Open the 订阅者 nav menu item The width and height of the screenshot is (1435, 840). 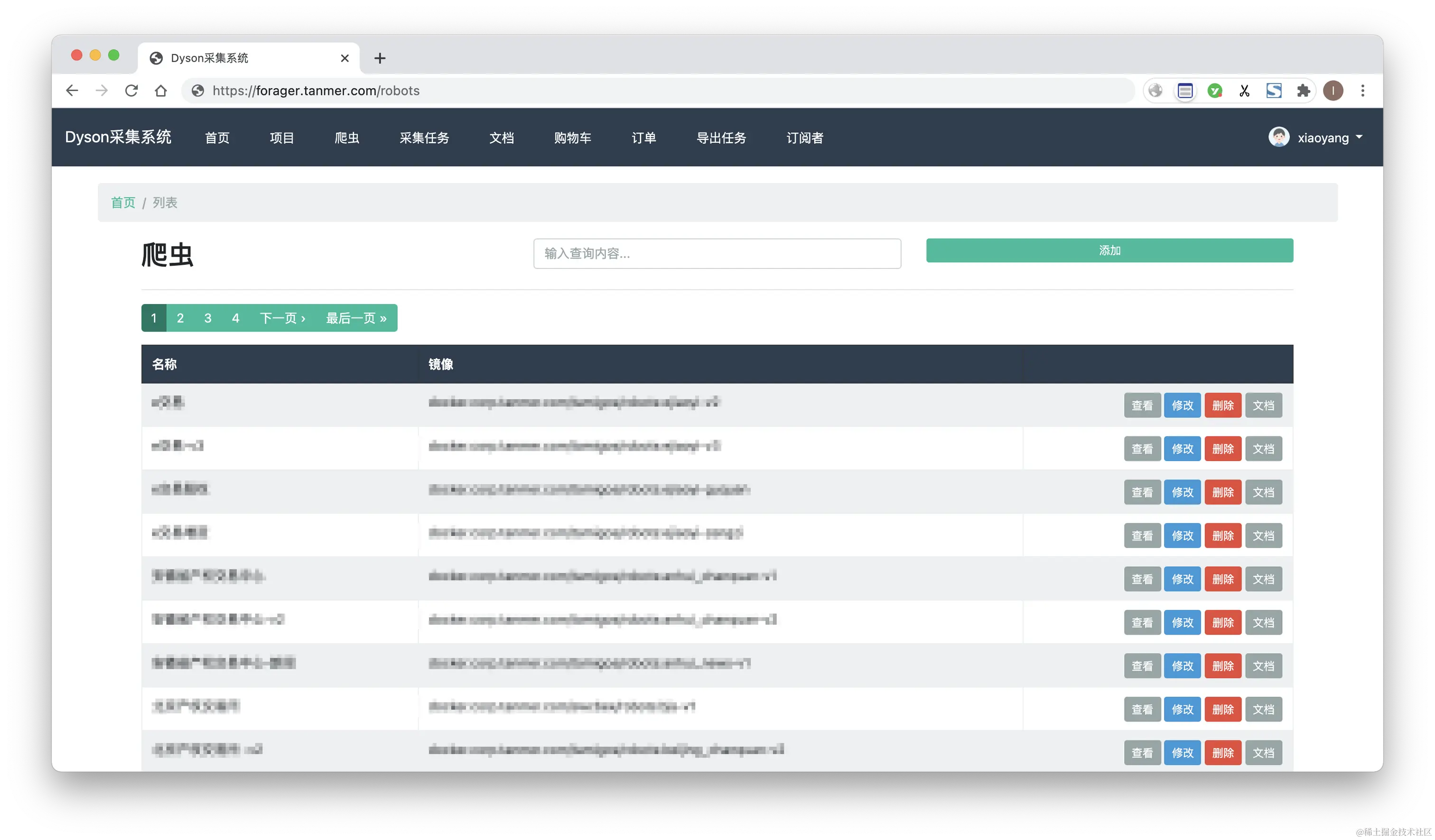tap(805, 138)
